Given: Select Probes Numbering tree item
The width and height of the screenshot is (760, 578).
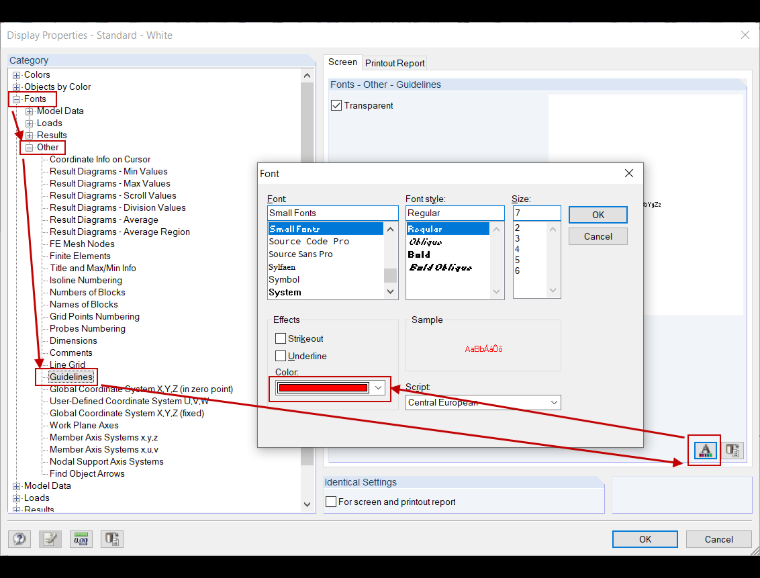Looking at the screenshot, I should pyautogui.click(x=87, y=328).
